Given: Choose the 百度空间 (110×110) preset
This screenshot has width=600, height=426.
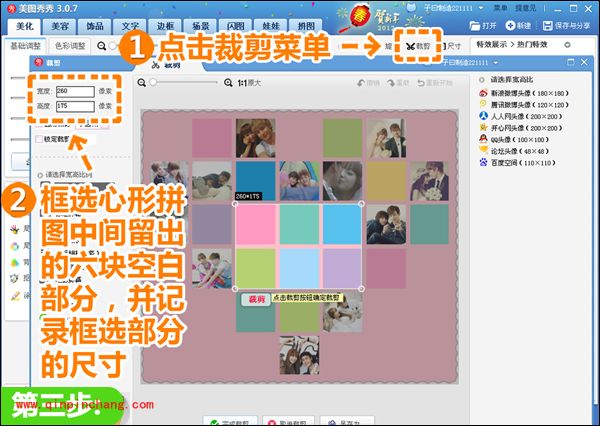Looking at the screenshot, I should (517, 163).
